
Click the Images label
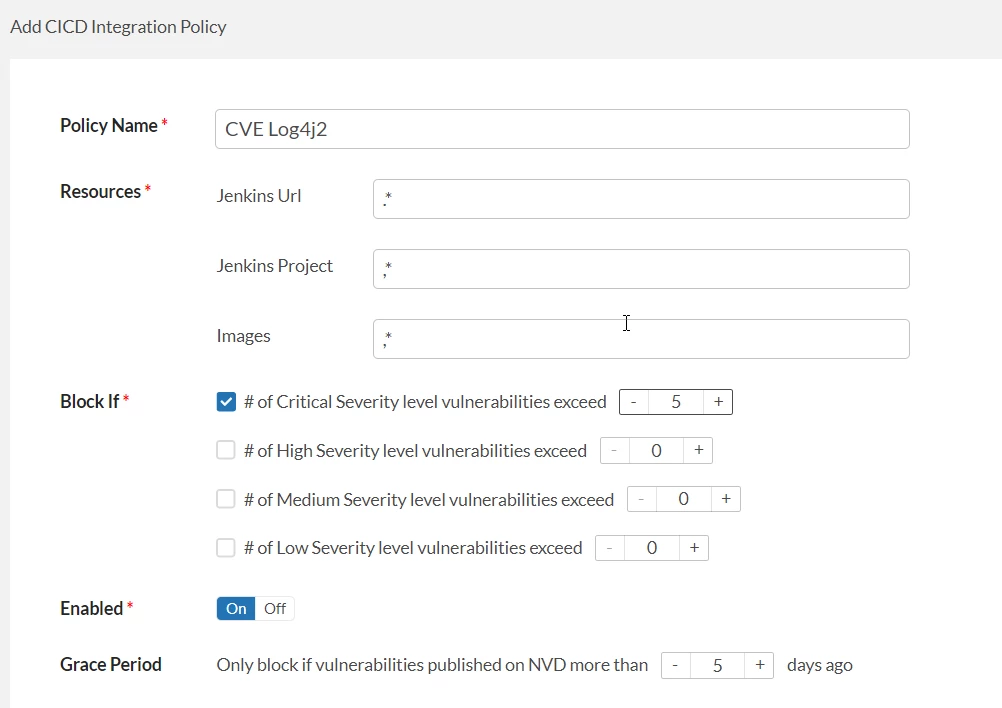(243, 336)
